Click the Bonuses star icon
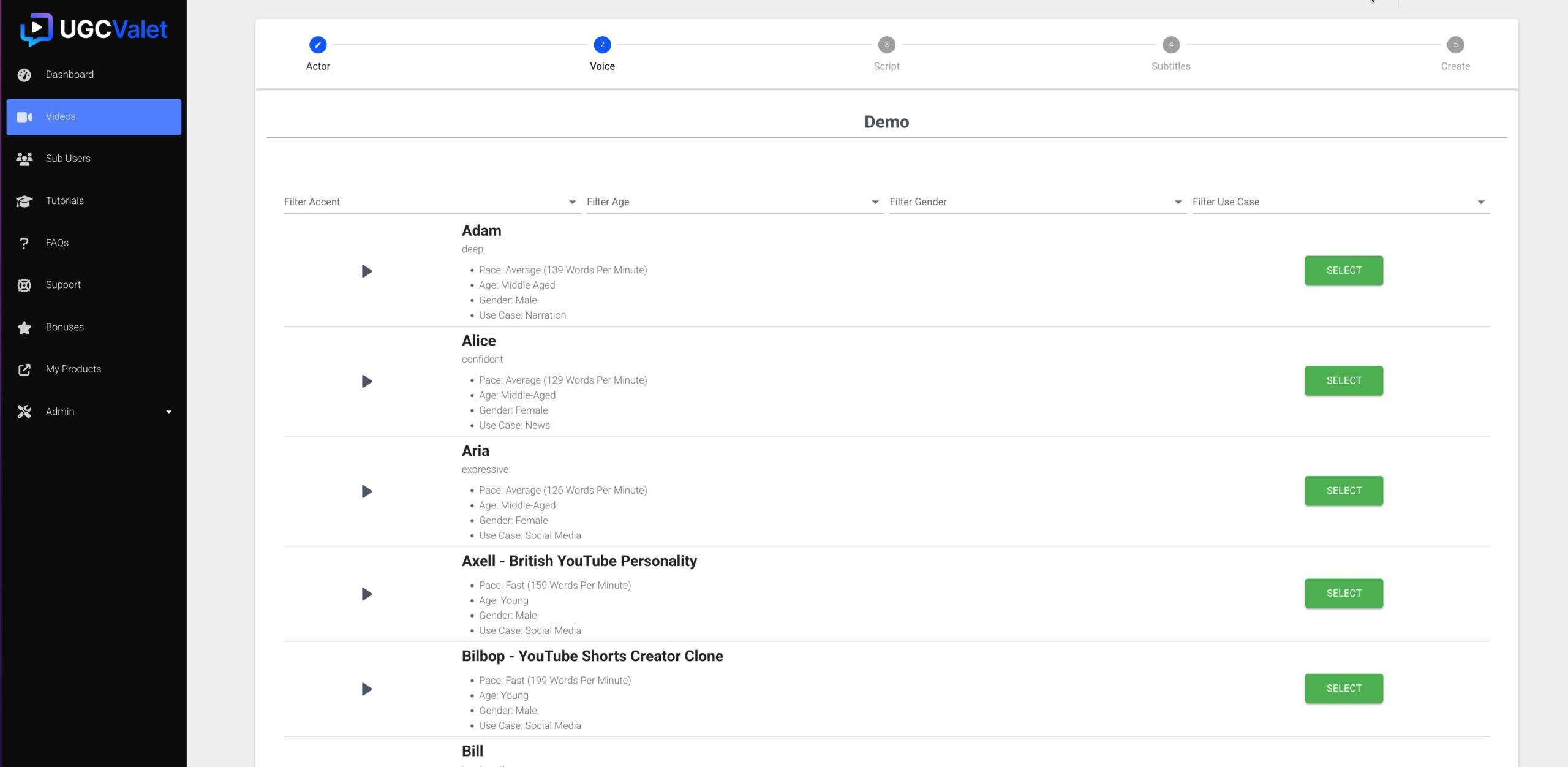Screen dimensions: 1568x767 (x=24, y=327)
